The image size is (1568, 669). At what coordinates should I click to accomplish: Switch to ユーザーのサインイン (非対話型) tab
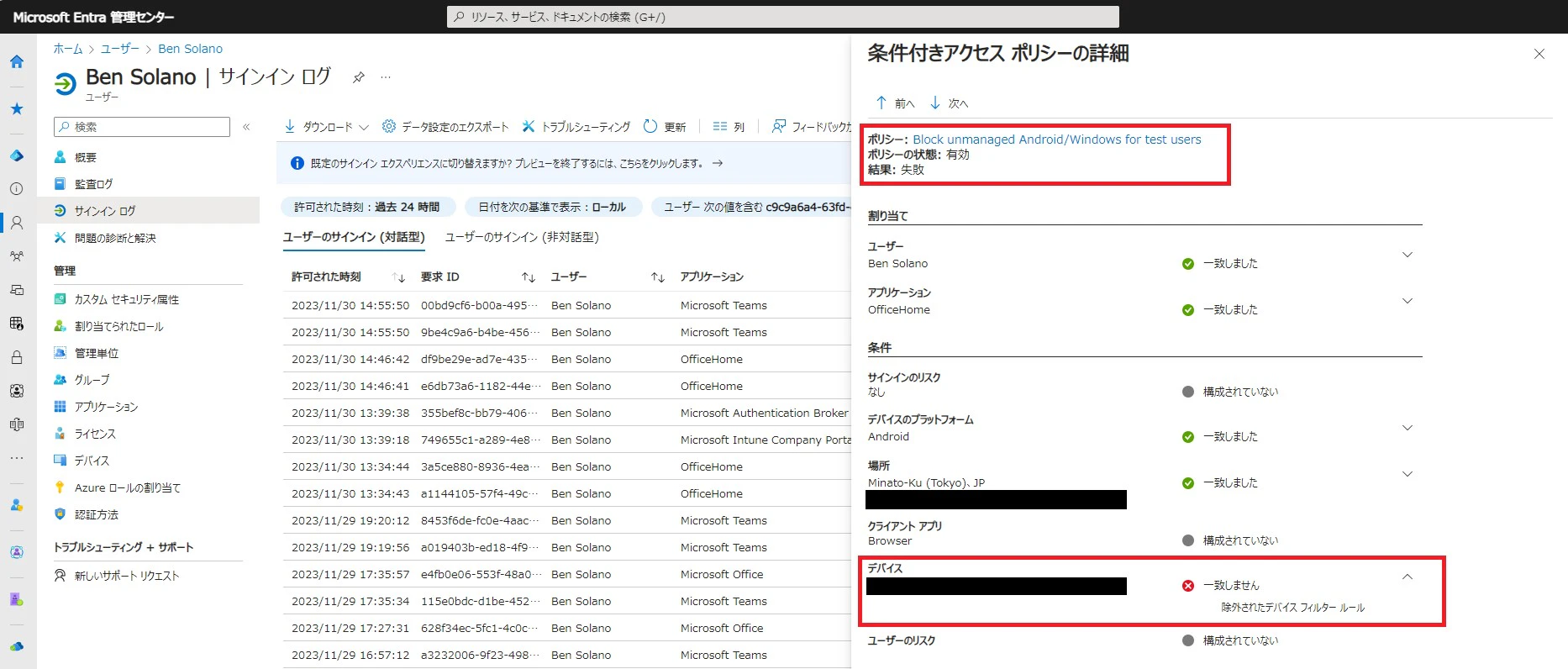tap(522, 238)
